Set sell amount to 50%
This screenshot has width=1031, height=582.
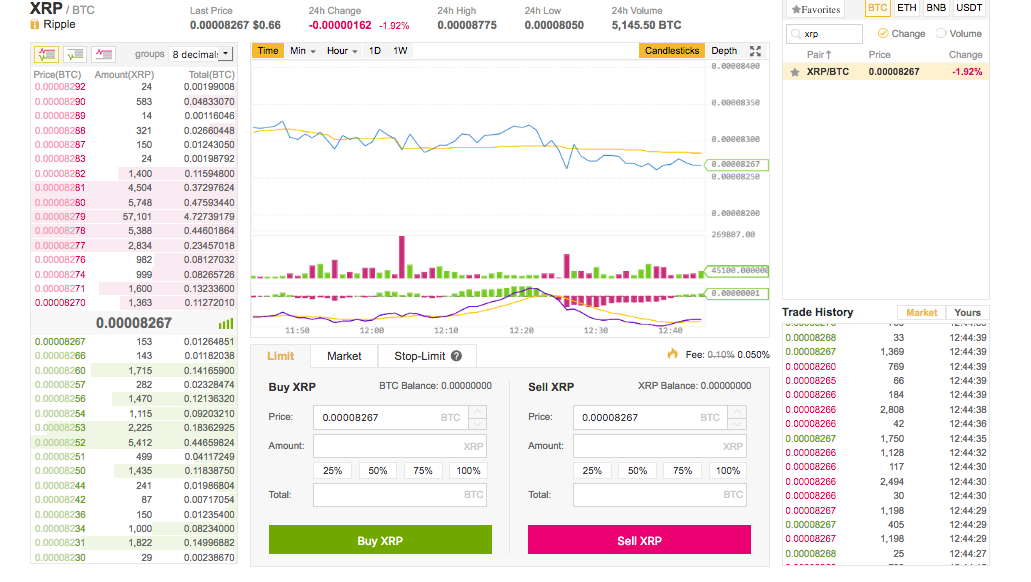[x=637, y=470]
